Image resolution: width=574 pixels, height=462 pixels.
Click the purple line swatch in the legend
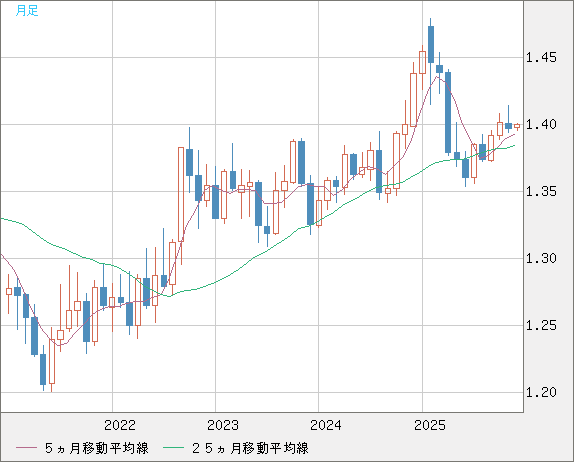[x=26, y=448]
